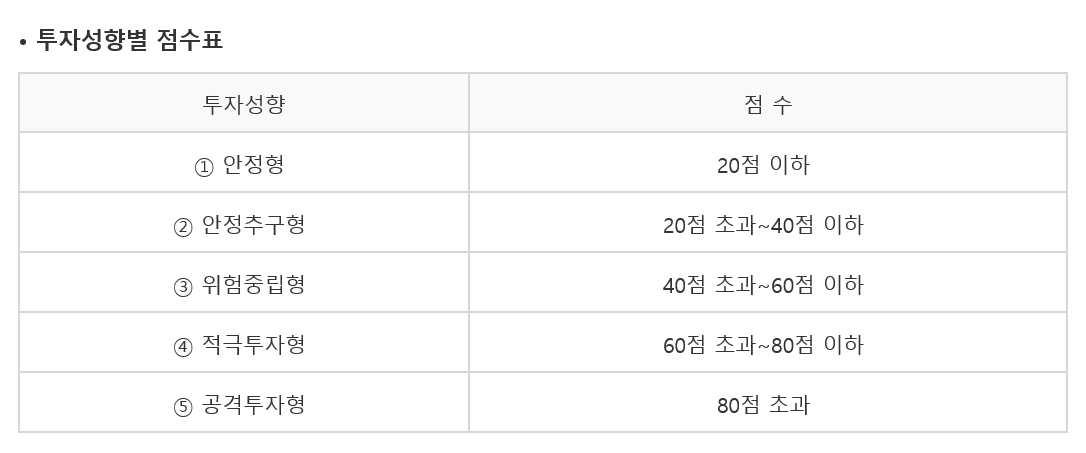Click the 안정형 label text
Screen dimensions: 1086x453
(253, 165)
